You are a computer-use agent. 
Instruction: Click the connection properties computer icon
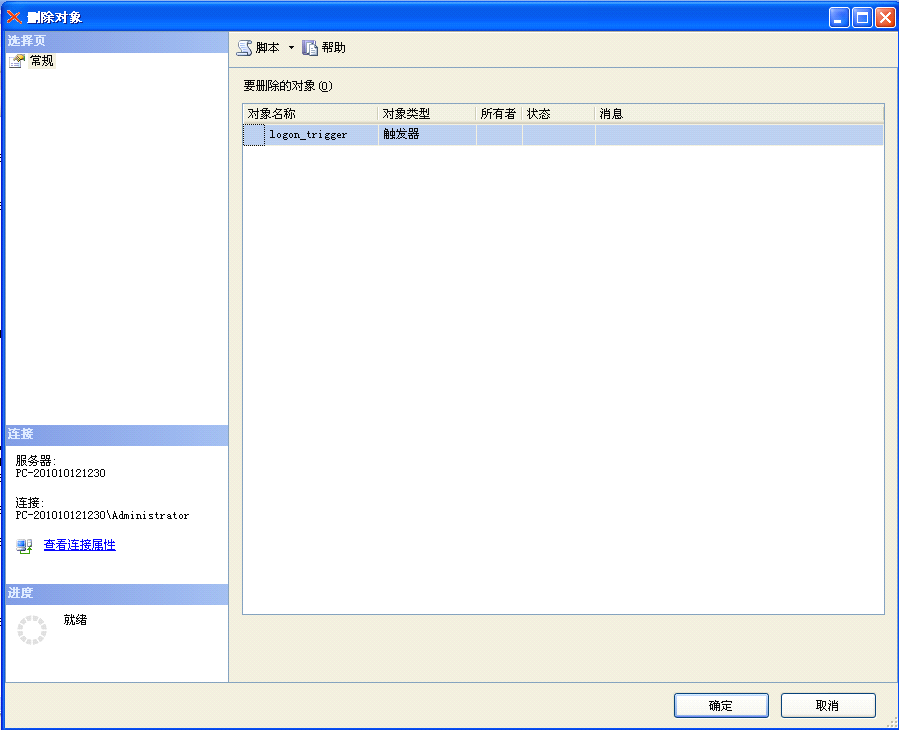(24, 546)
